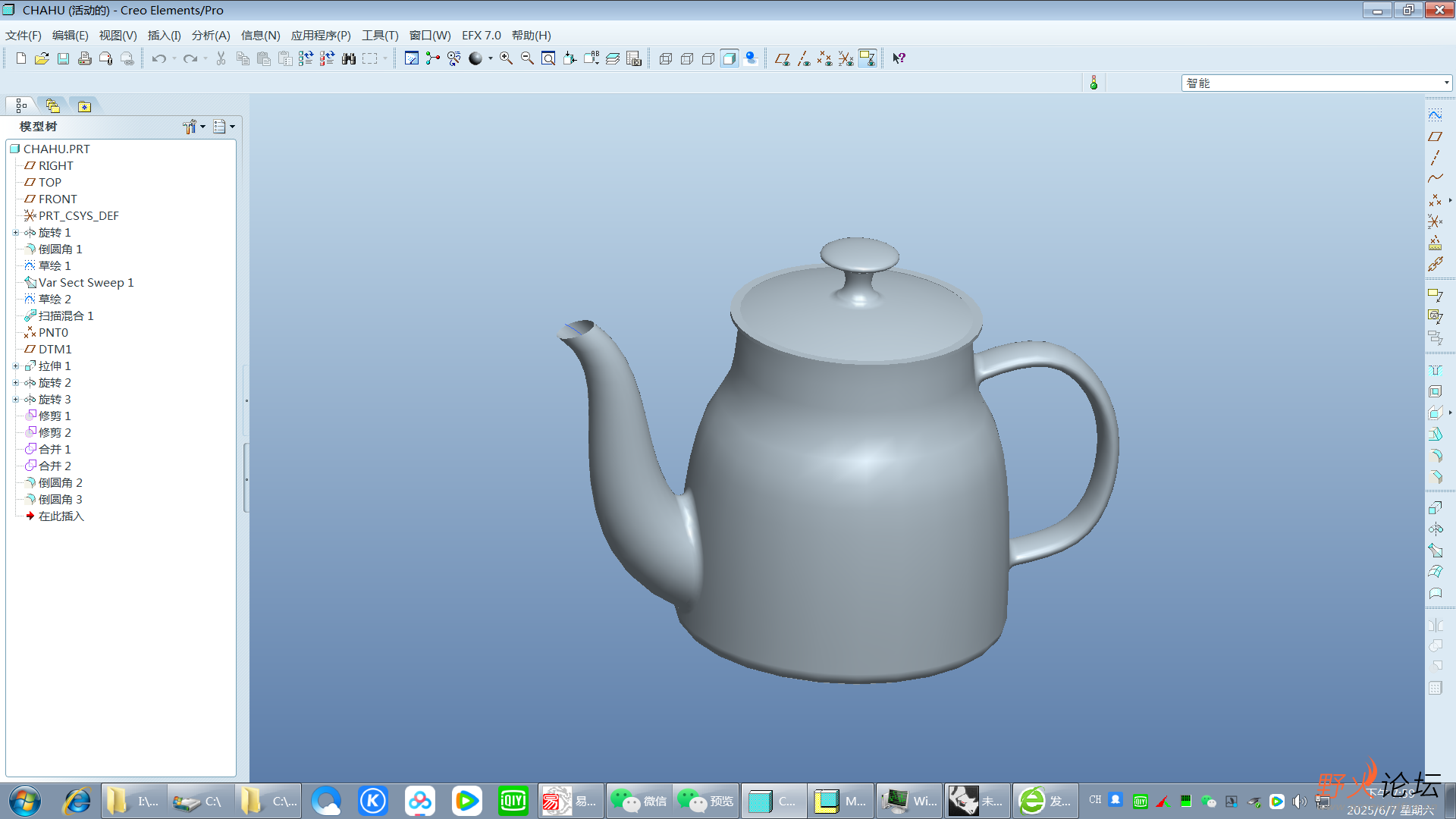Screen dimensions: 1456x819
Task: Save the model with the disk icon
Action: click(x=64, y=58)
